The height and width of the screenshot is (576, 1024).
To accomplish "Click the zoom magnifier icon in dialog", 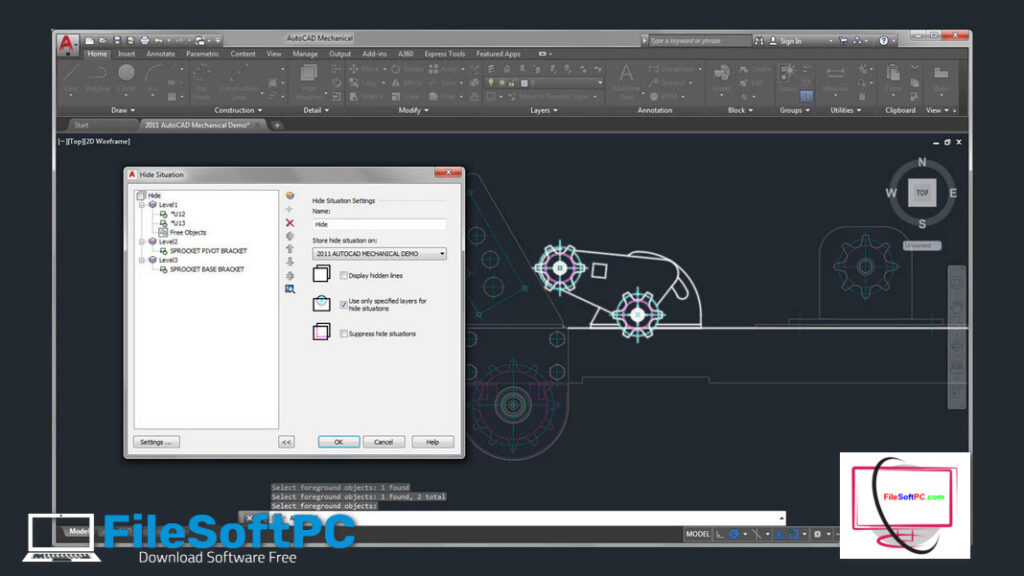I will click(290, 289).
